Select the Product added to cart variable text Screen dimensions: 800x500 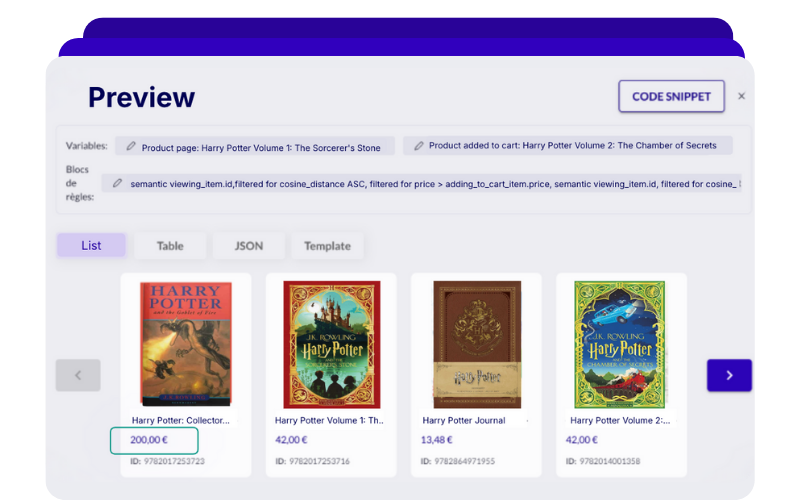pyautogui.click(x=572, y=145)
